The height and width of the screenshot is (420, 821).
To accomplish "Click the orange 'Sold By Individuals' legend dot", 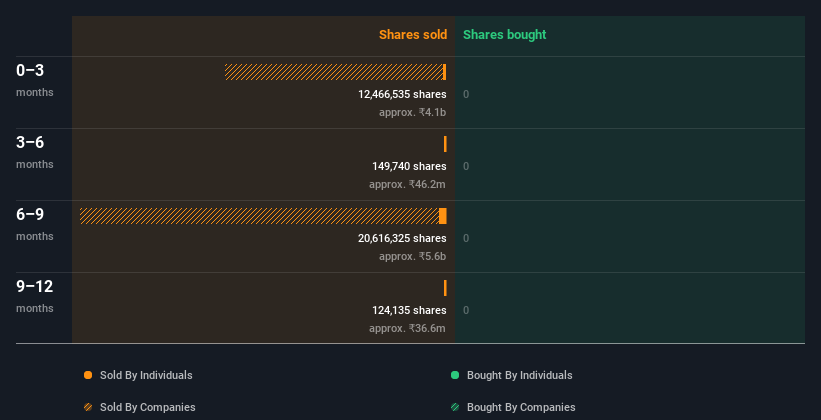I will coord(88,375).
